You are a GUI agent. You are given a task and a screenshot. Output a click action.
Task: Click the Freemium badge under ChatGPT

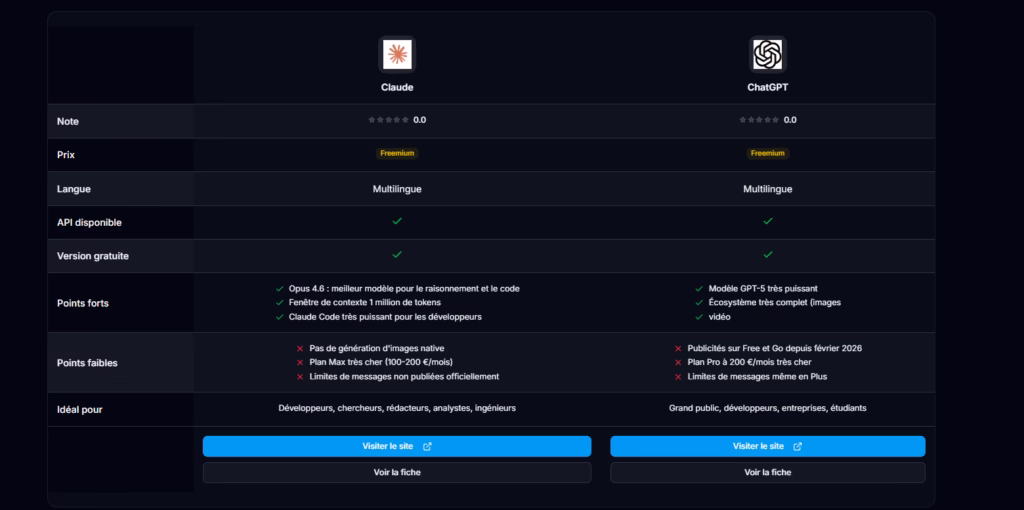coord(767,153)
